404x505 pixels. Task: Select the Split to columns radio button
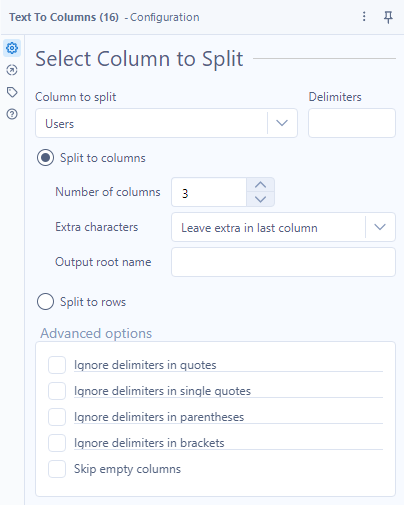click(x=45, y=158)
